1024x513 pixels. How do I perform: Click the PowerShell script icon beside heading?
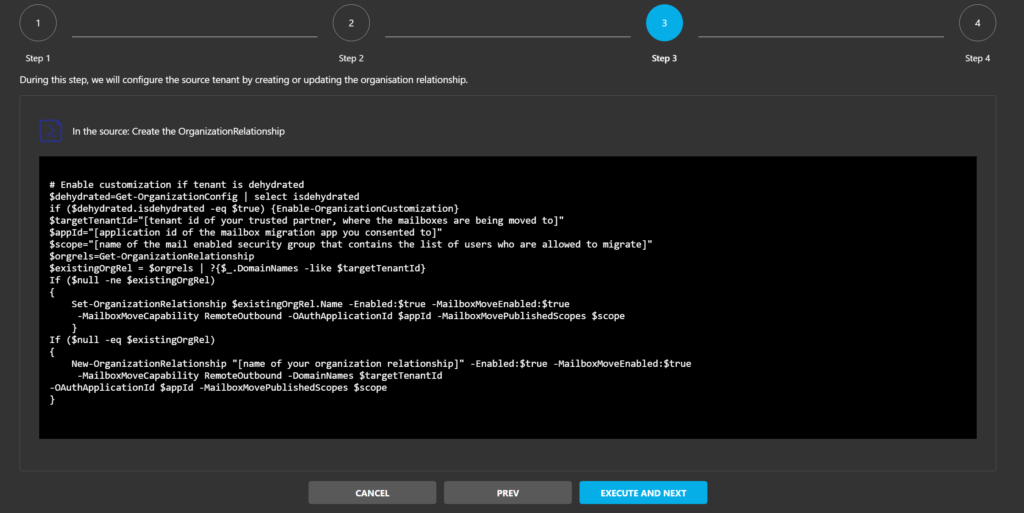pos(50,131)
